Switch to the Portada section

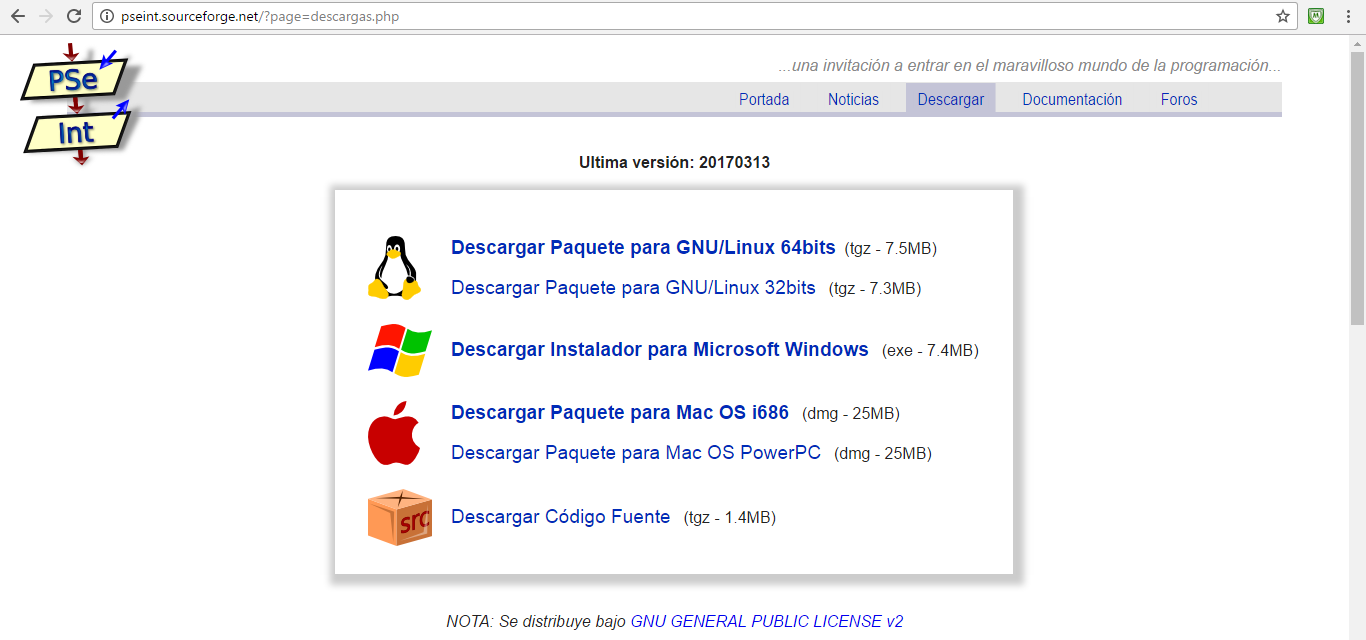763,99
